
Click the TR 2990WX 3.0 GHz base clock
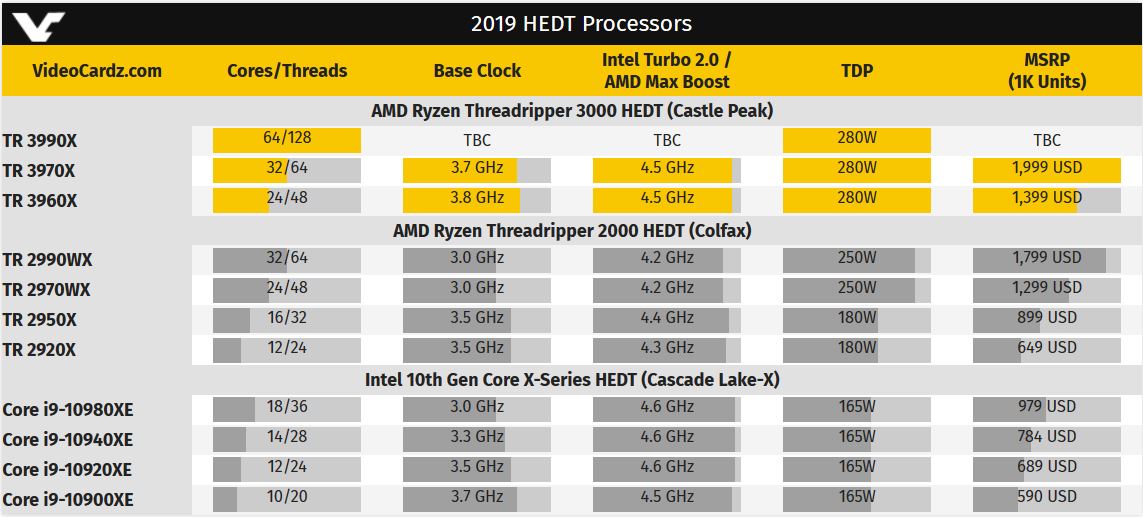(477, 260)
